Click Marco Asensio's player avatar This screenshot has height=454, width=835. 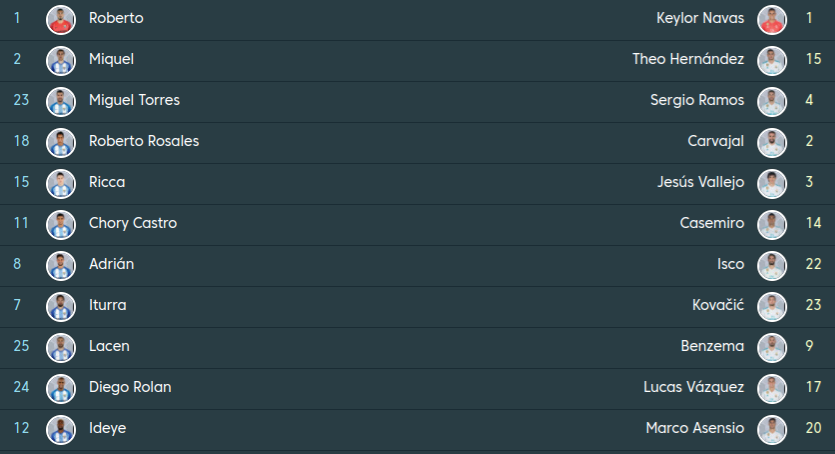[771, 429]
